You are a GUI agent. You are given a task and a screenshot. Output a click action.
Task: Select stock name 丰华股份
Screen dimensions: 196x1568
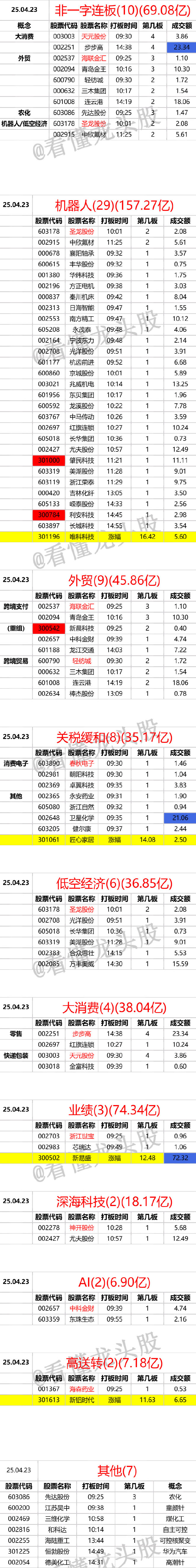pos(81,264)
